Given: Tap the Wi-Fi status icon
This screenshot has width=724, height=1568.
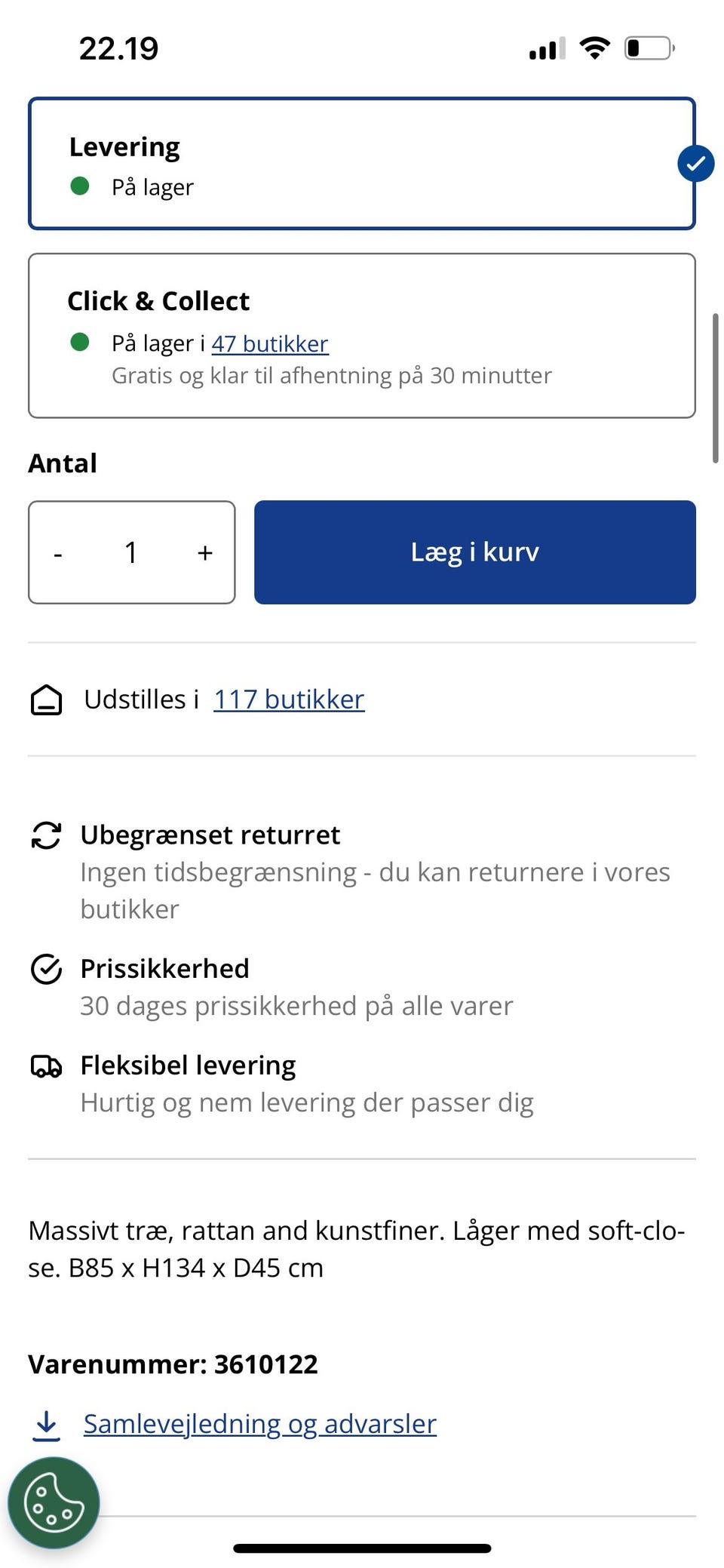Looking at the screenshot, I should [594, 49].
